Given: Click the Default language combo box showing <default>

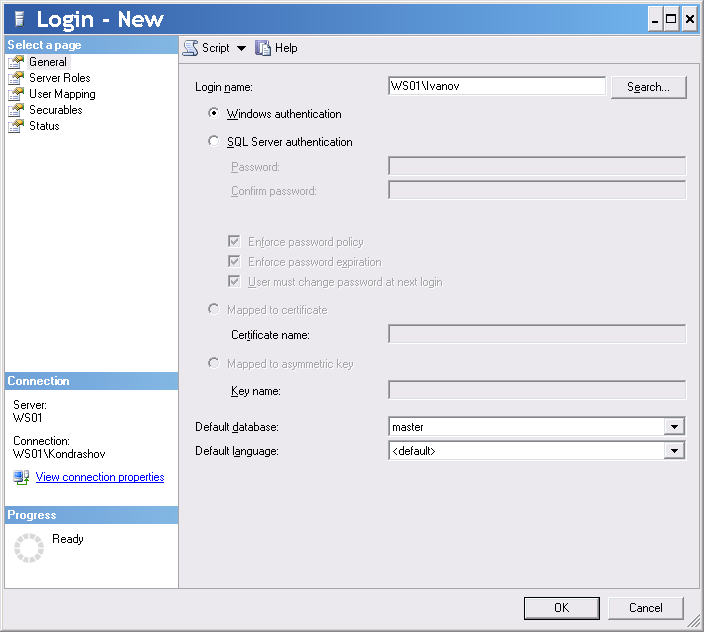Looking at the screenshot, I should 537,451.
